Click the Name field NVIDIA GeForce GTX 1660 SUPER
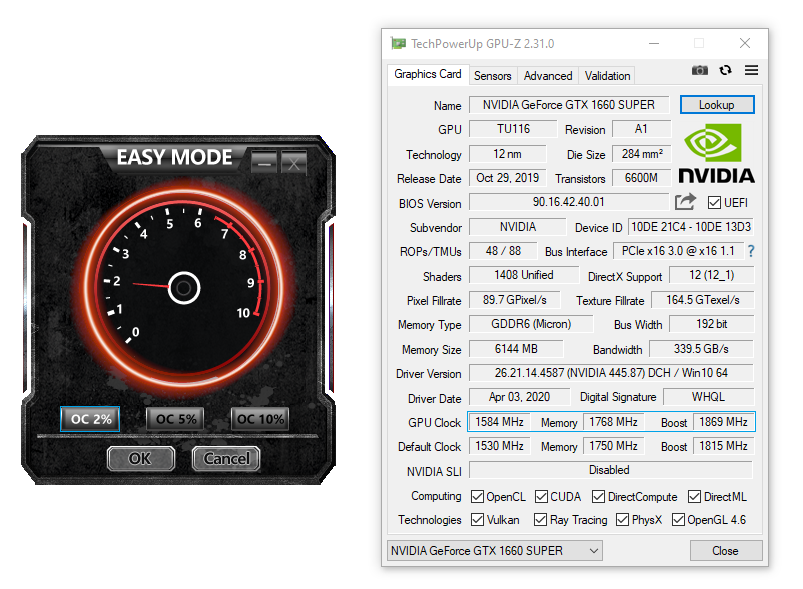 click(x=569, y=104)
